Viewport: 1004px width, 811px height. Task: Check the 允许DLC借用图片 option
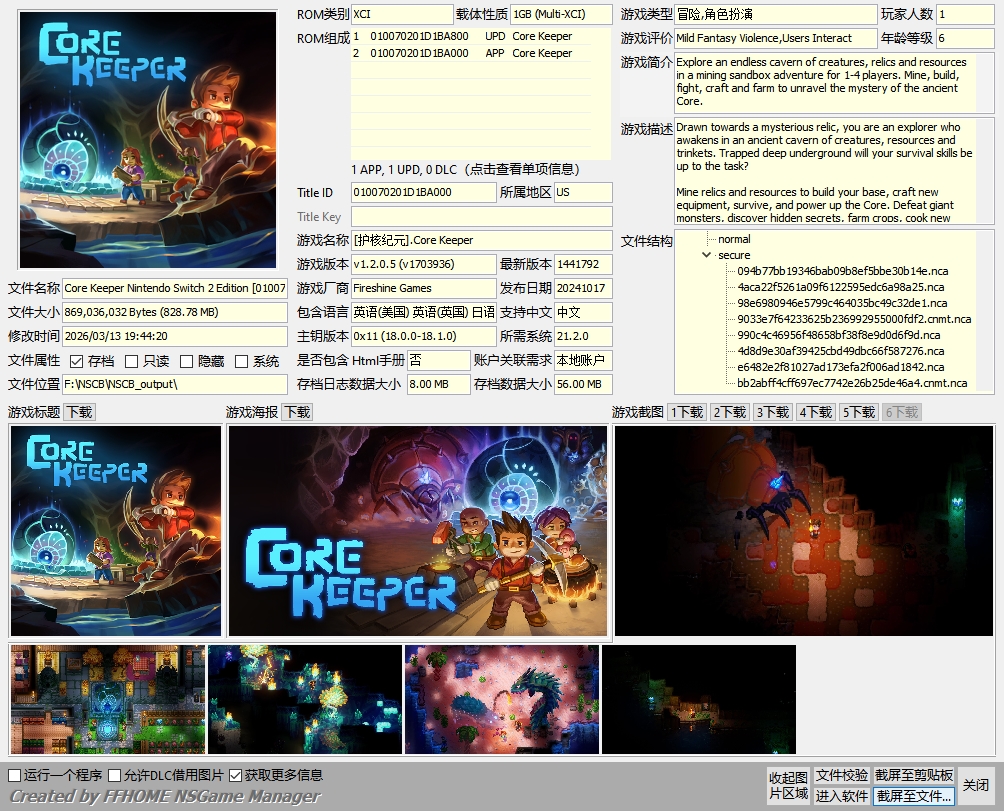[115, 775]
